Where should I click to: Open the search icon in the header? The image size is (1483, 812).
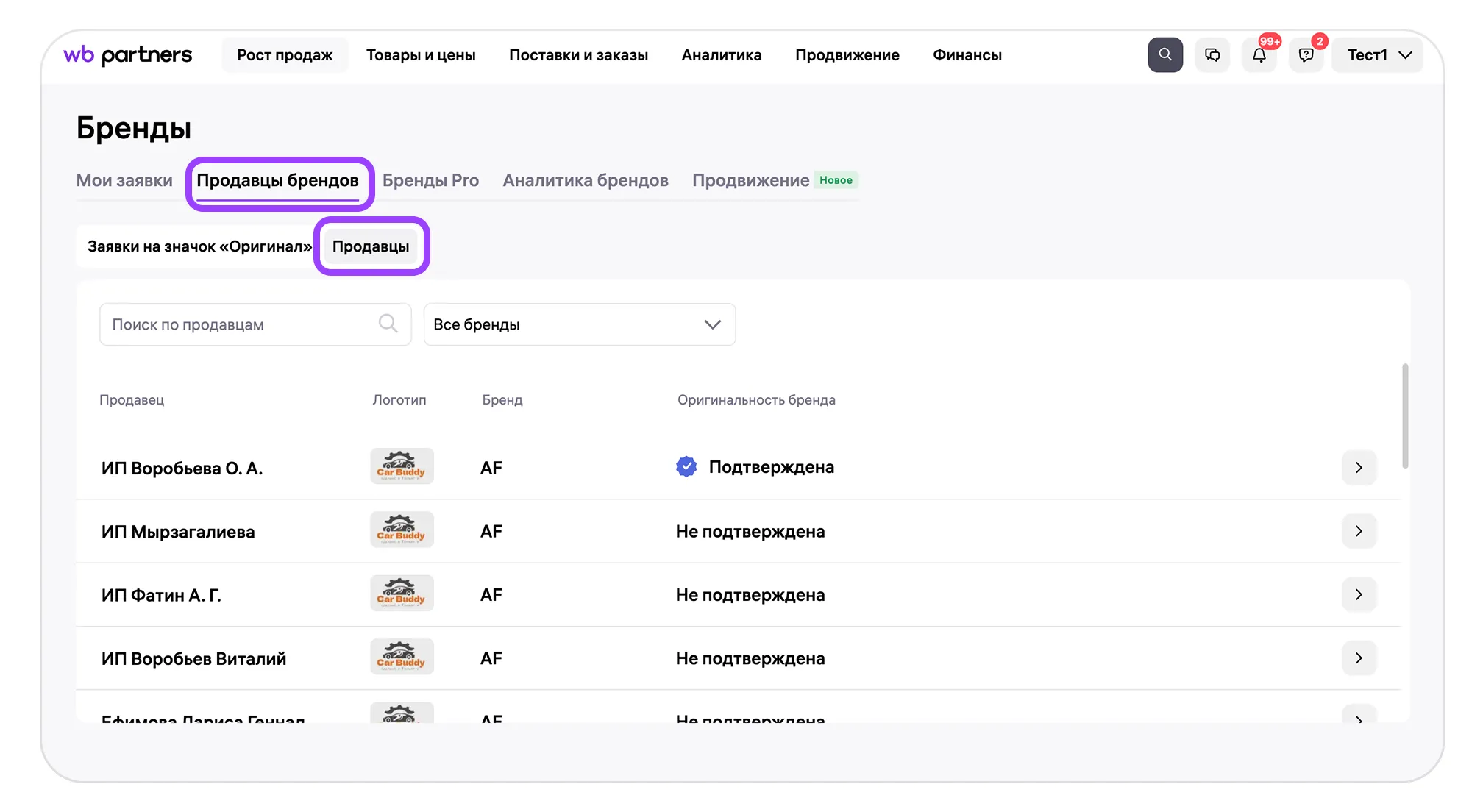point(1165,55)
